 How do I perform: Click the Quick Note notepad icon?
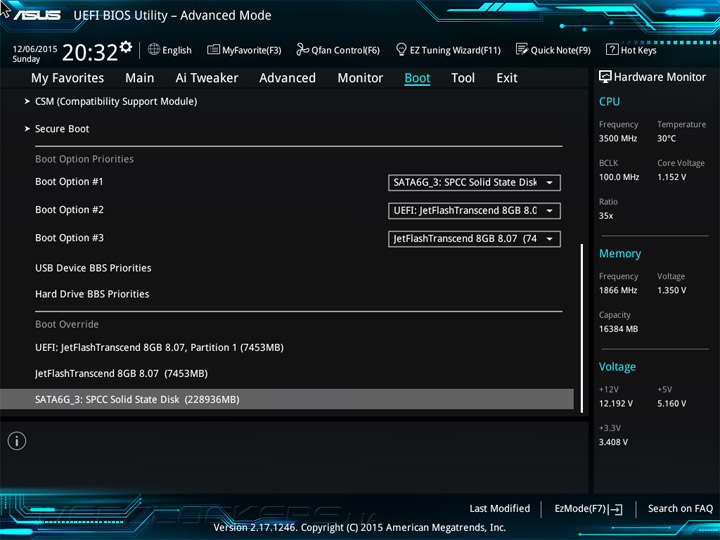click(x=522, y=49)
